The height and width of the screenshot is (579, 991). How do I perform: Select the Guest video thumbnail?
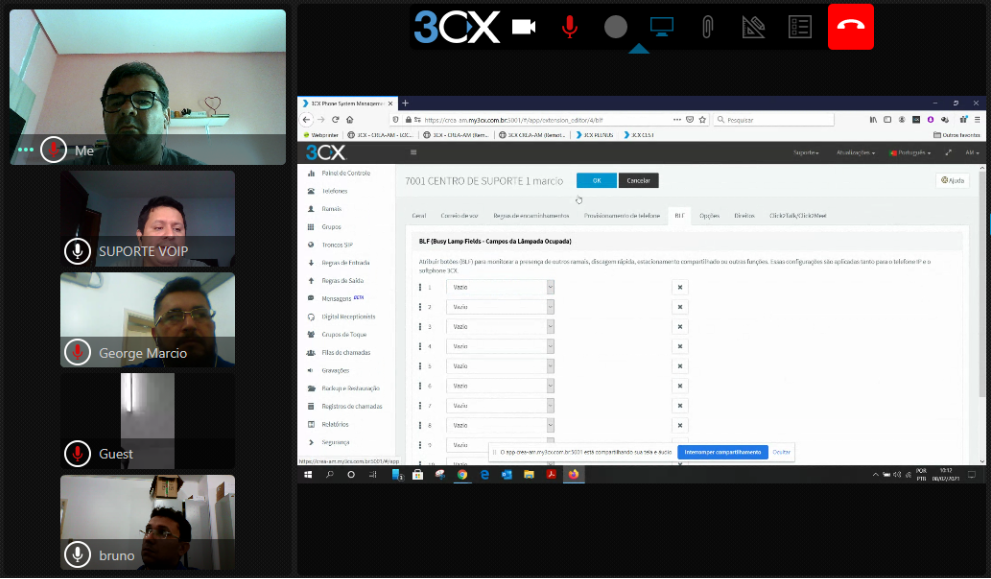click(x=147, y=421)
